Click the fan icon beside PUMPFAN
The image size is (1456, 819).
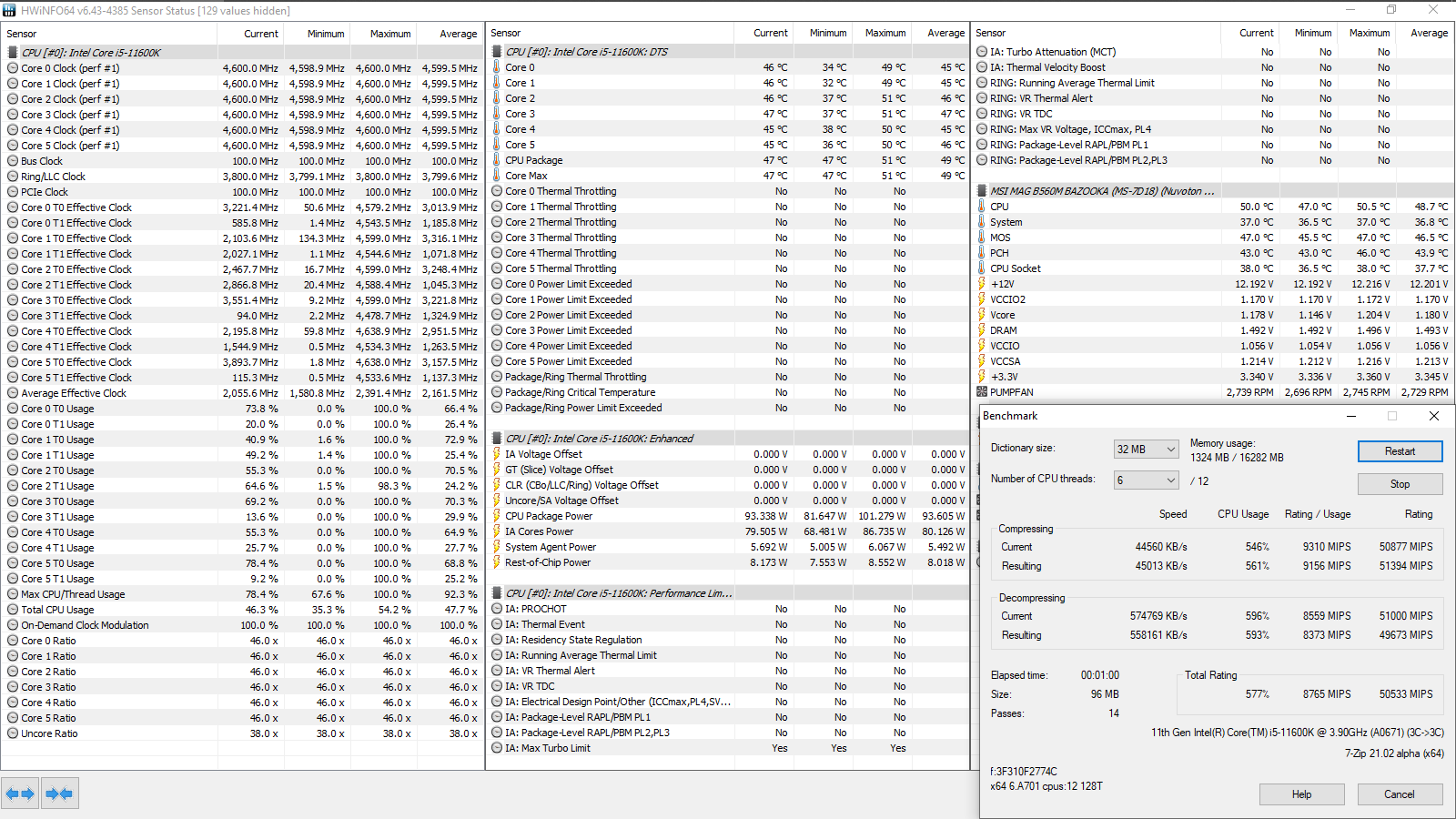pos(982,392)
